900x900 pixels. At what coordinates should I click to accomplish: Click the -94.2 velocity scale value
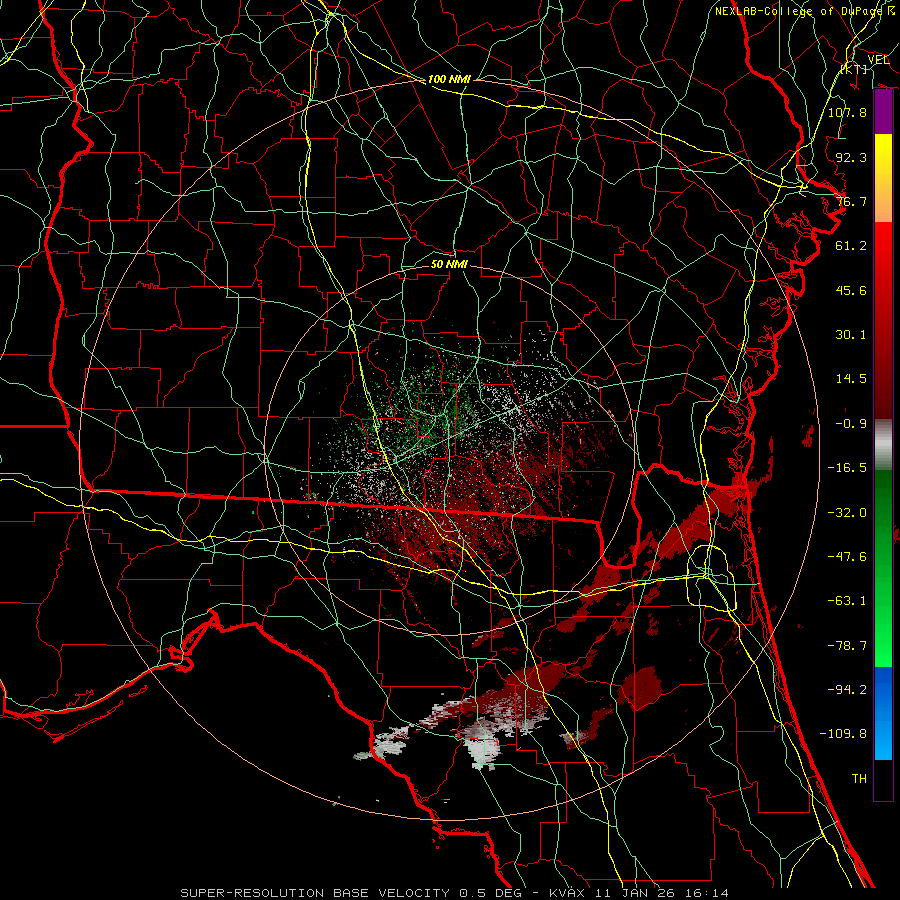(847, 690)
